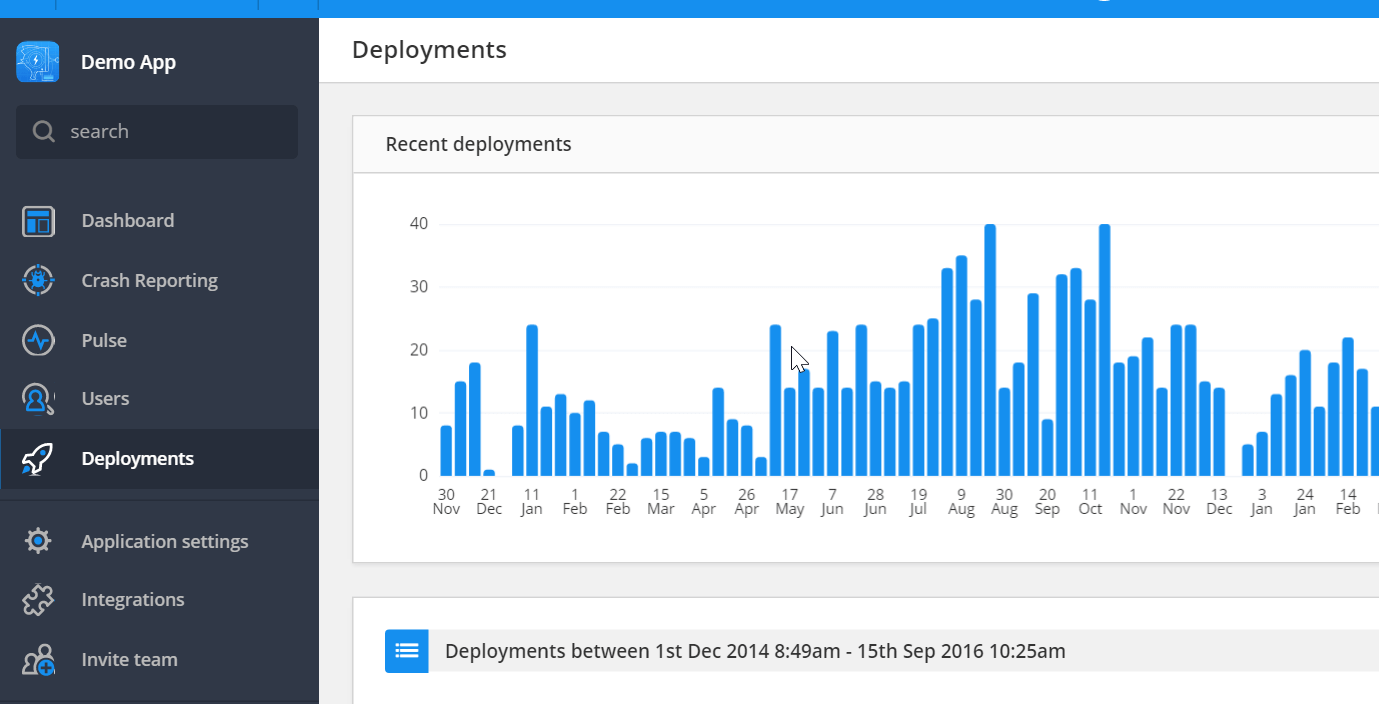The image size is (1379, 704).
Task: Click the Deployments page title
Action: click(x=429, y=49)
